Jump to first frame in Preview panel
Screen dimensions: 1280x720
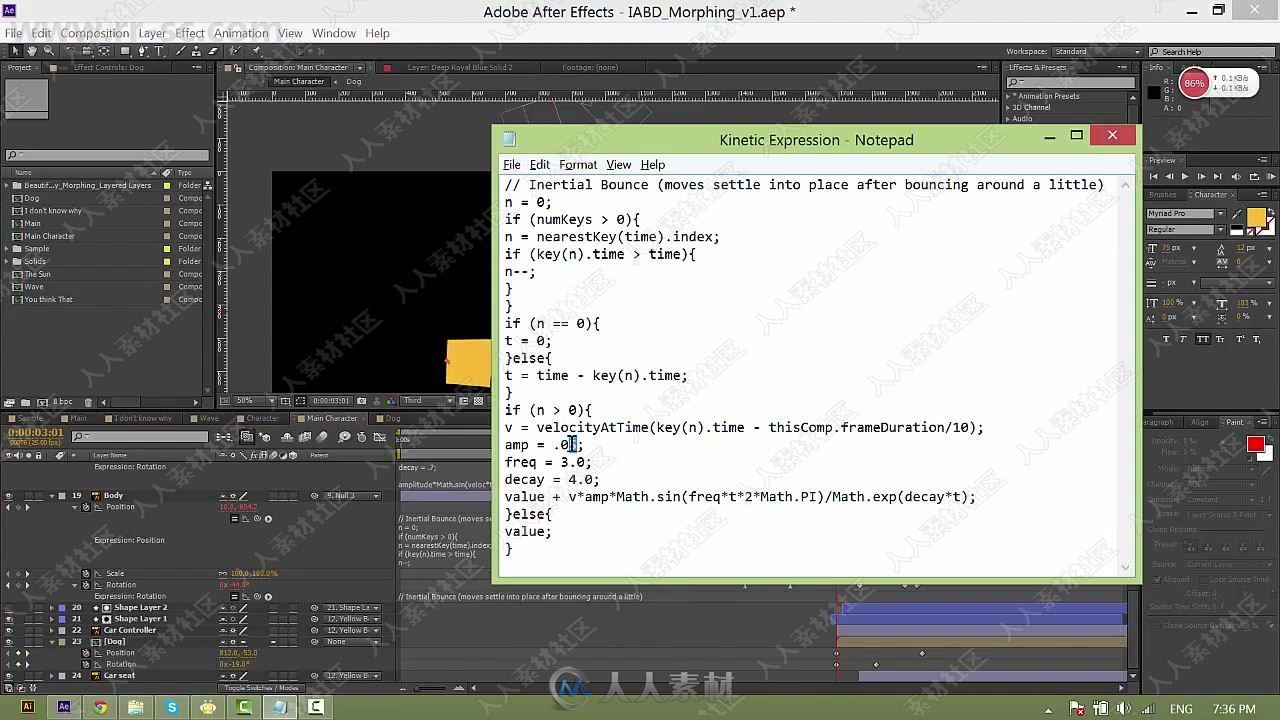click(x=1153, y=176)
